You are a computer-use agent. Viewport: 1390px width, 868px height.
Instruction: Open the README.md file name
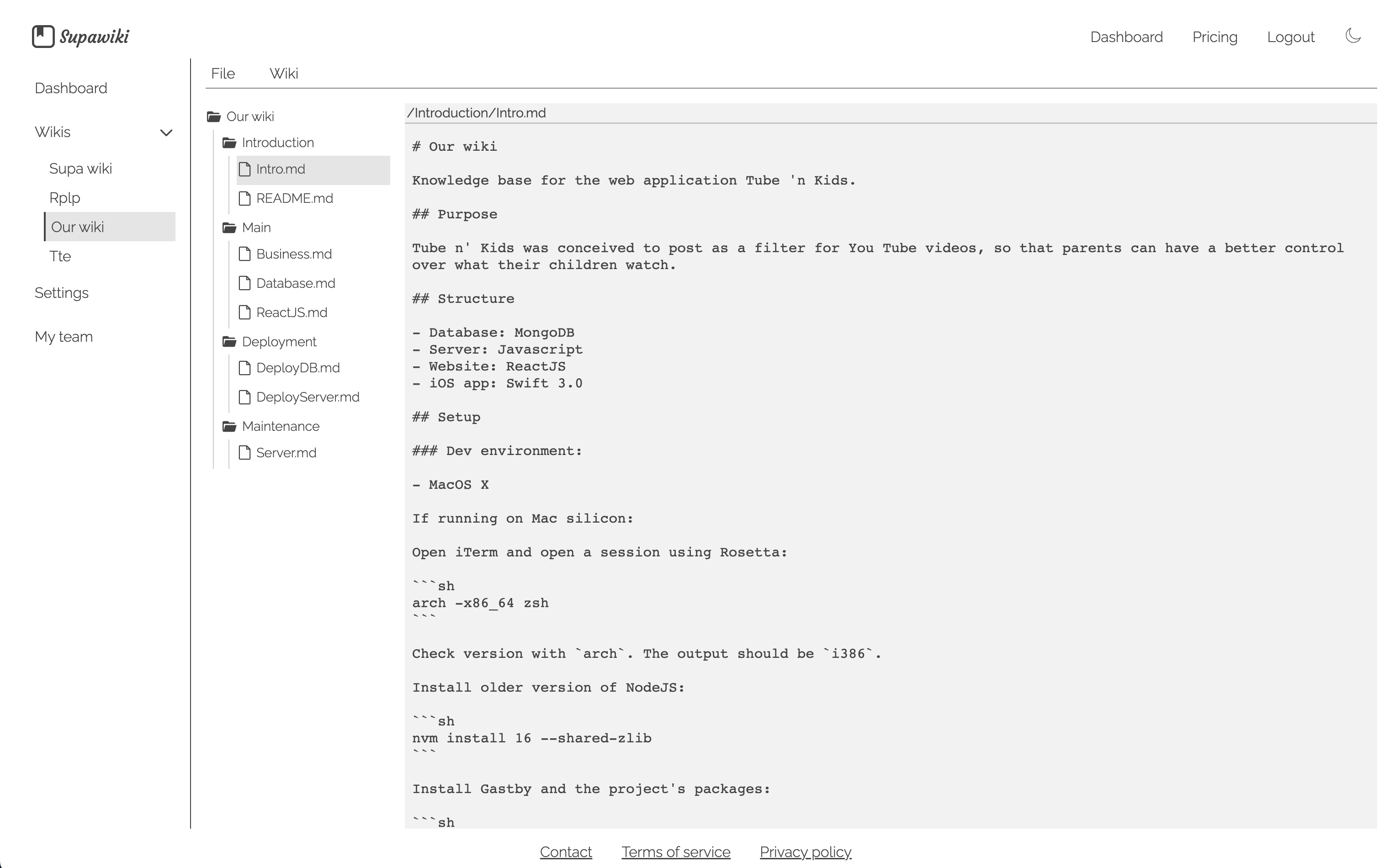pyautogui.click(x=295, y=199)
